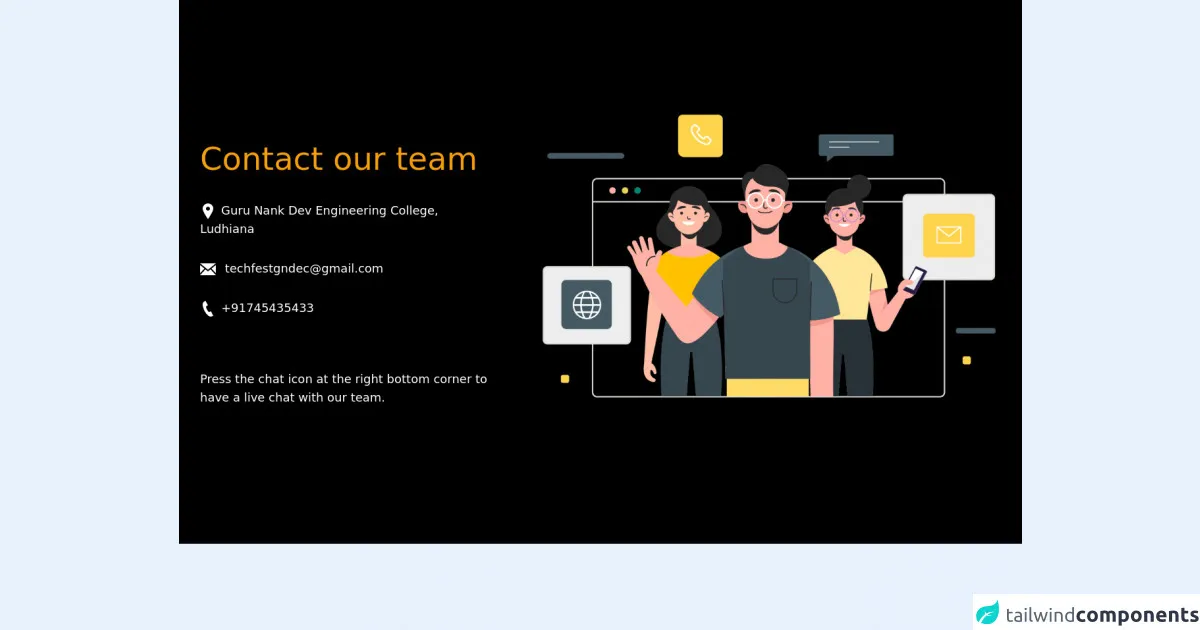Click the small envelope icon beside the email
Screen dimensions: 1200x630
click(208, 269)
